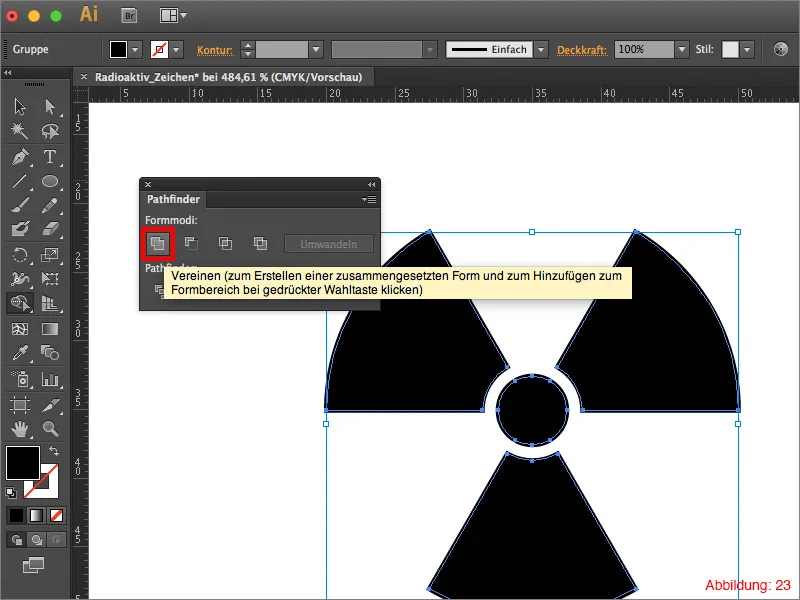Select the Width tool

click(x=20, y=279)
